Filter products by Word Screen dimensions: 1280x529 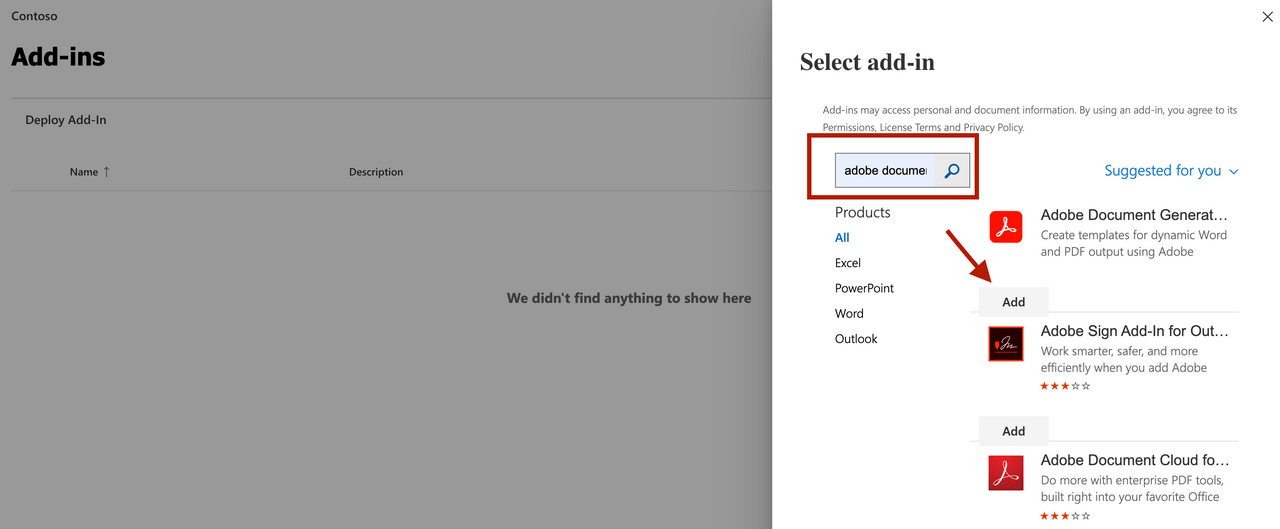[849, 314]
